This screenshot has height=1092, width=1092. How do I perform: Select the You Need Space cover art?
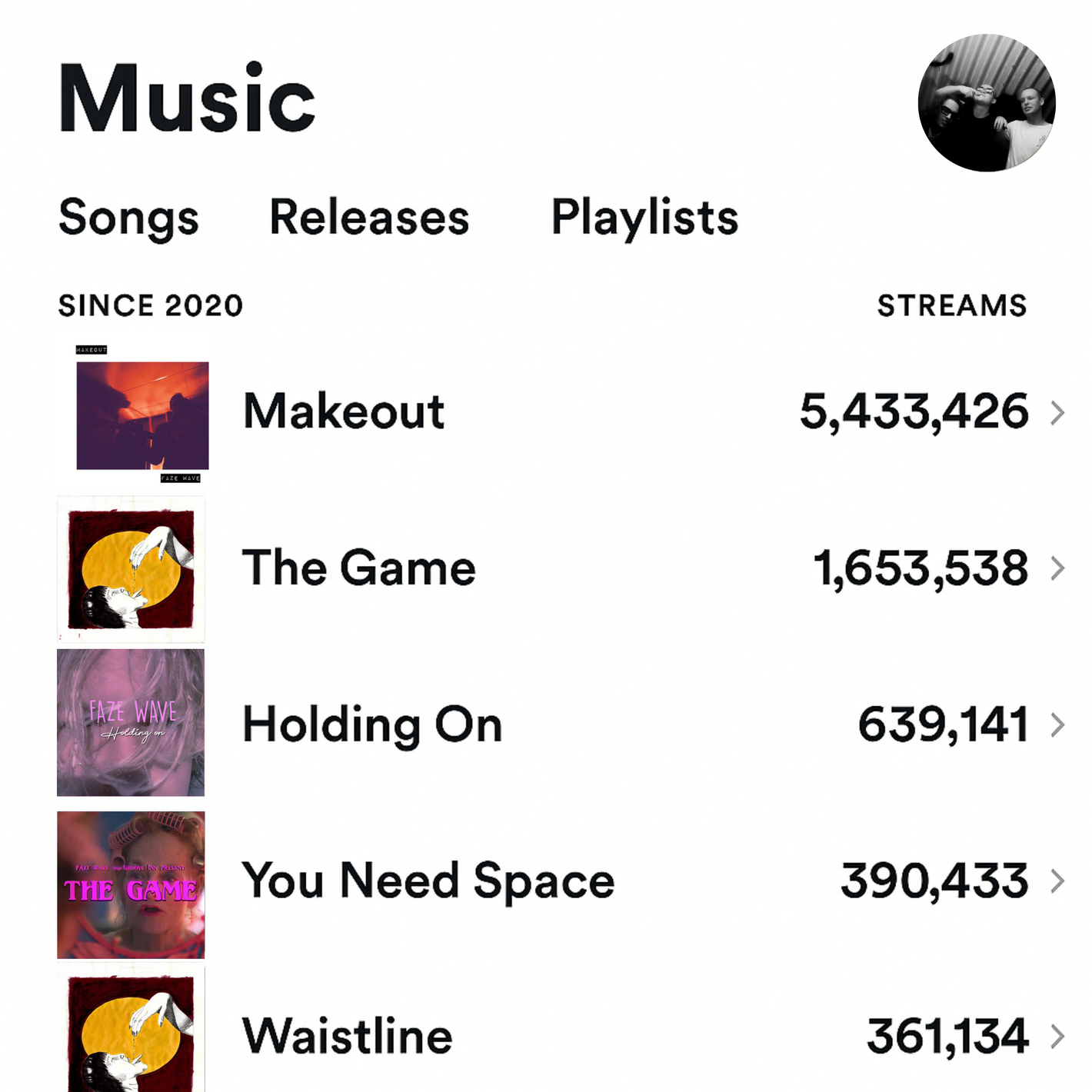click(x=132, y=885)
